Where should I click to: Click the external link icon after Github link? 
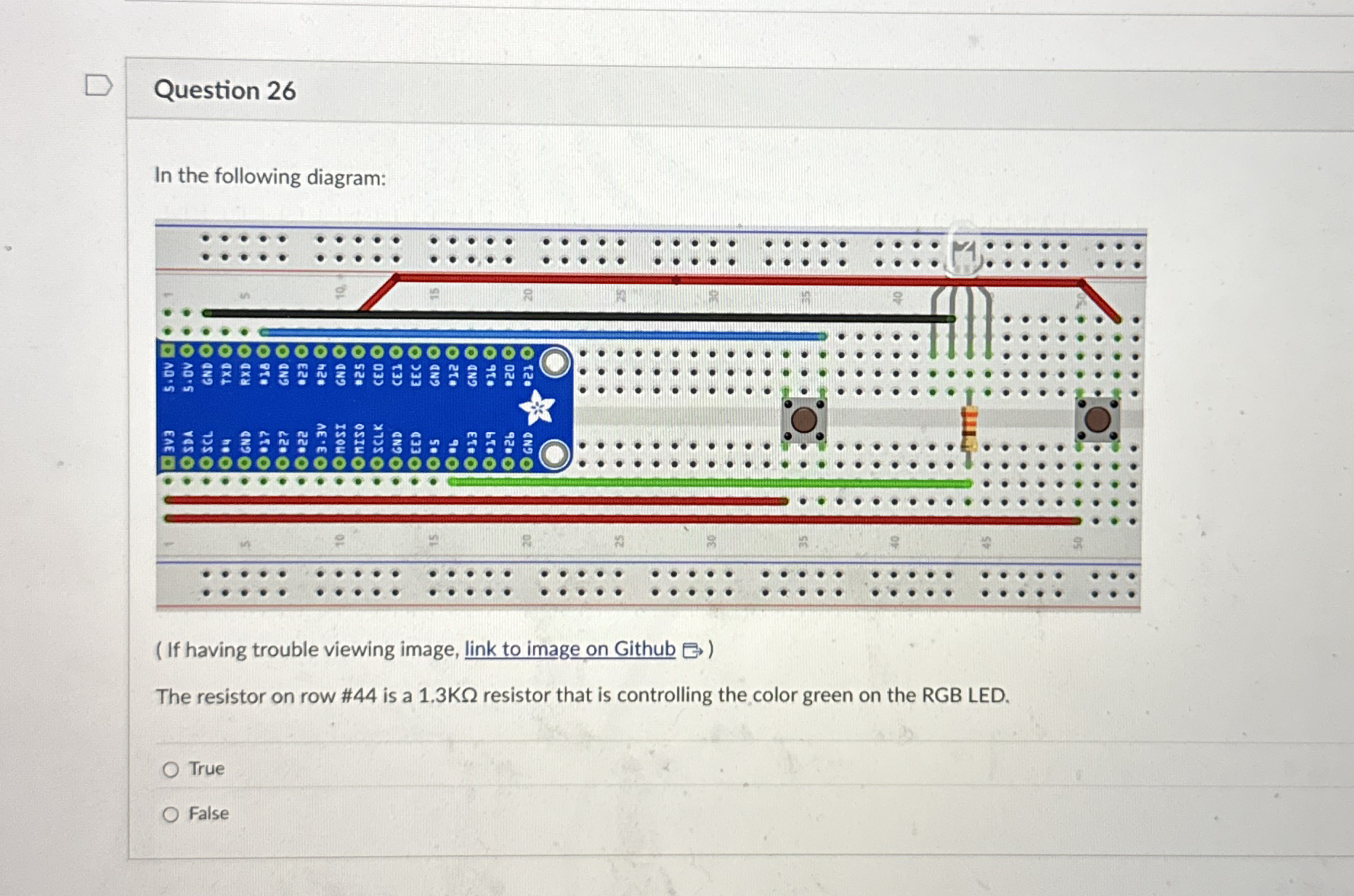click(691, 650)
